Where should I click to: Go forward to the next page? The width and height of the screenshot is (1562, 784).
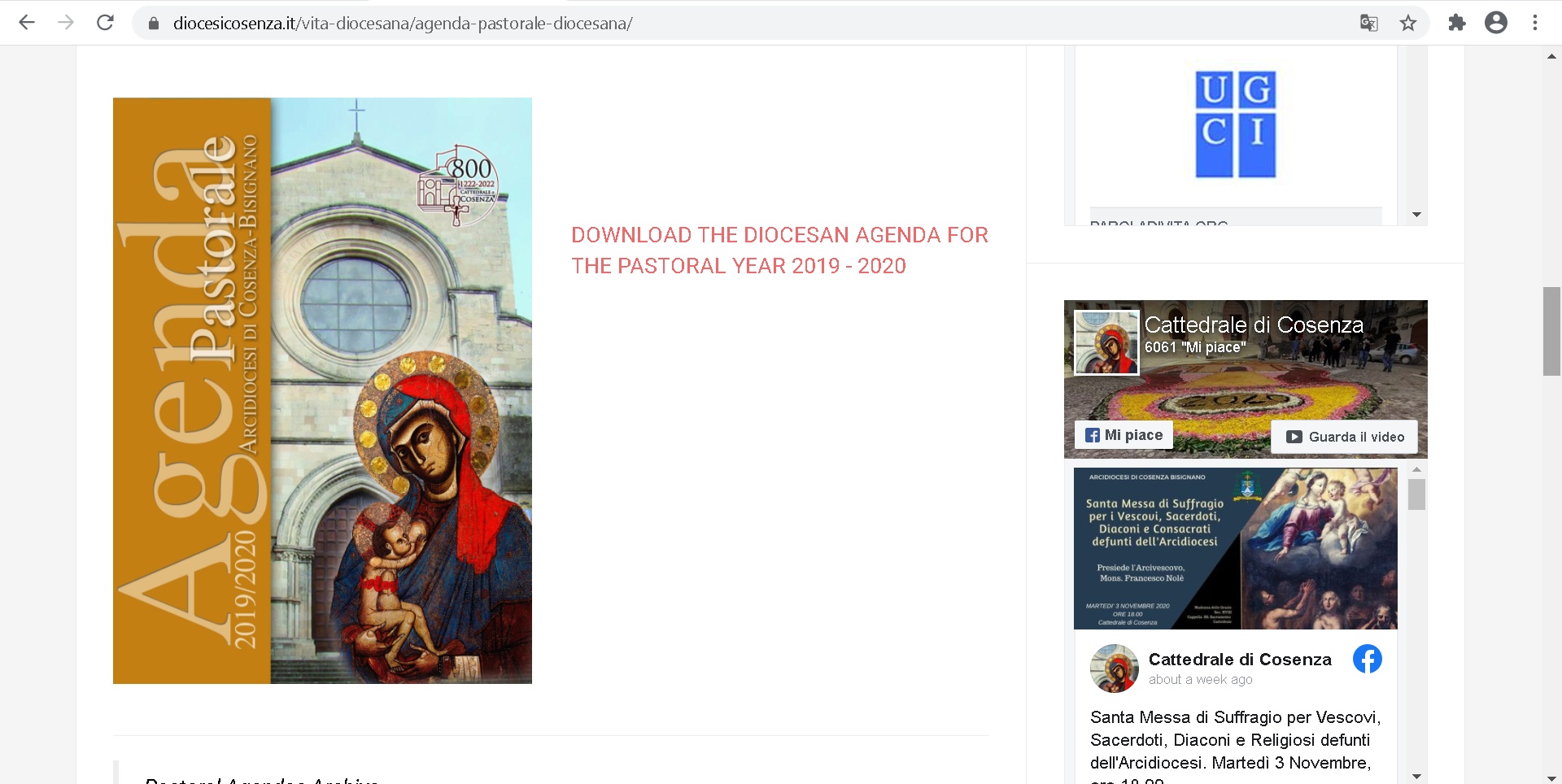[x=66, y=23]
